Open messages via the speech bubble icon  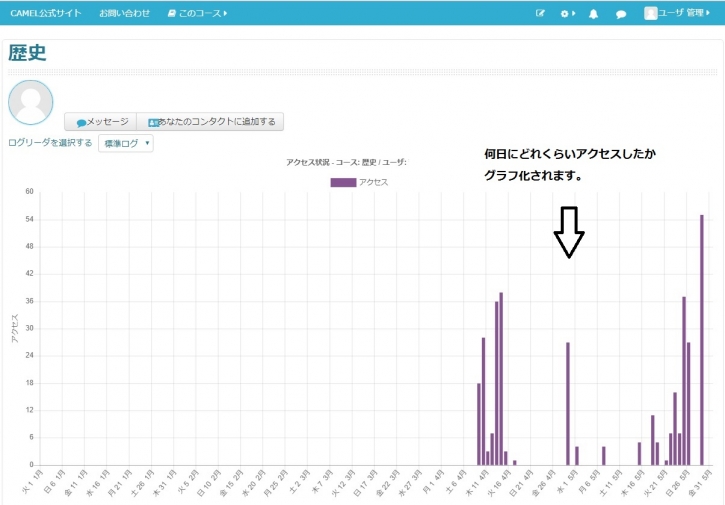coord(621,14)
